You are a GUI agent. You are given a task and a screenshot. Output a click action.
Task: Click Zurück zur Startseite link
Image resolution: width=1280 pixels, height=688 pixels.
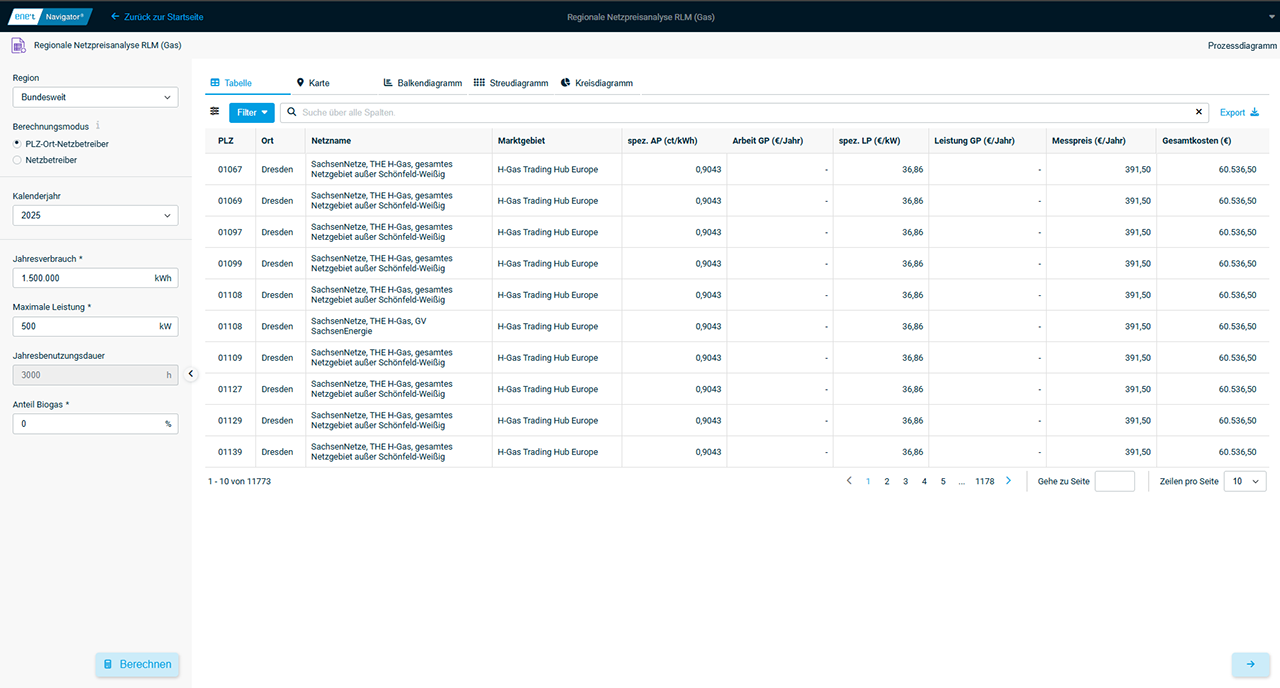pos(157,17)
